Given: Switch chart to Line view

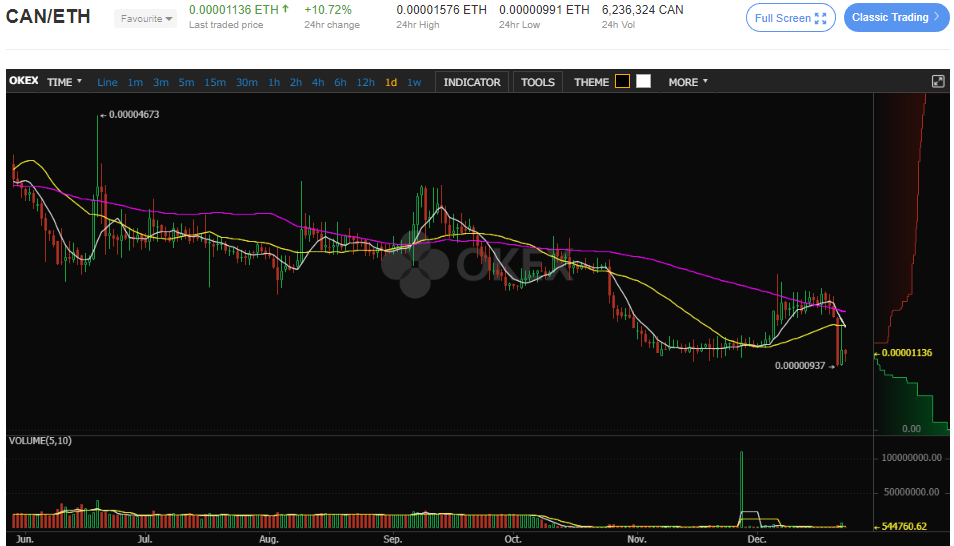Looking at the screenshot, I should coord(107,82).
